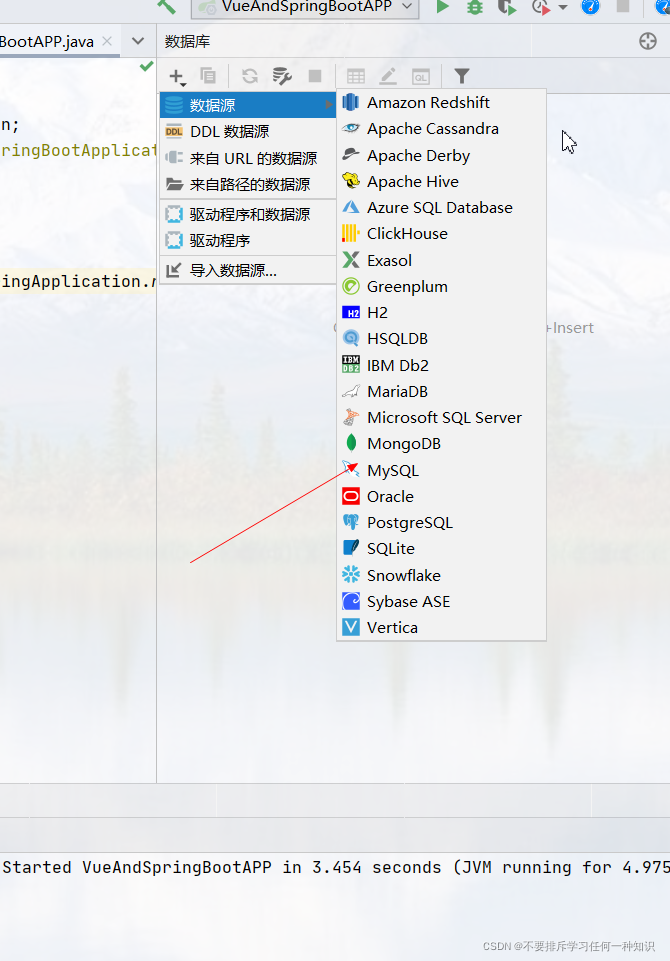Click the 数据库 panel title
670x961 pixels.
(x=187, y=42)
